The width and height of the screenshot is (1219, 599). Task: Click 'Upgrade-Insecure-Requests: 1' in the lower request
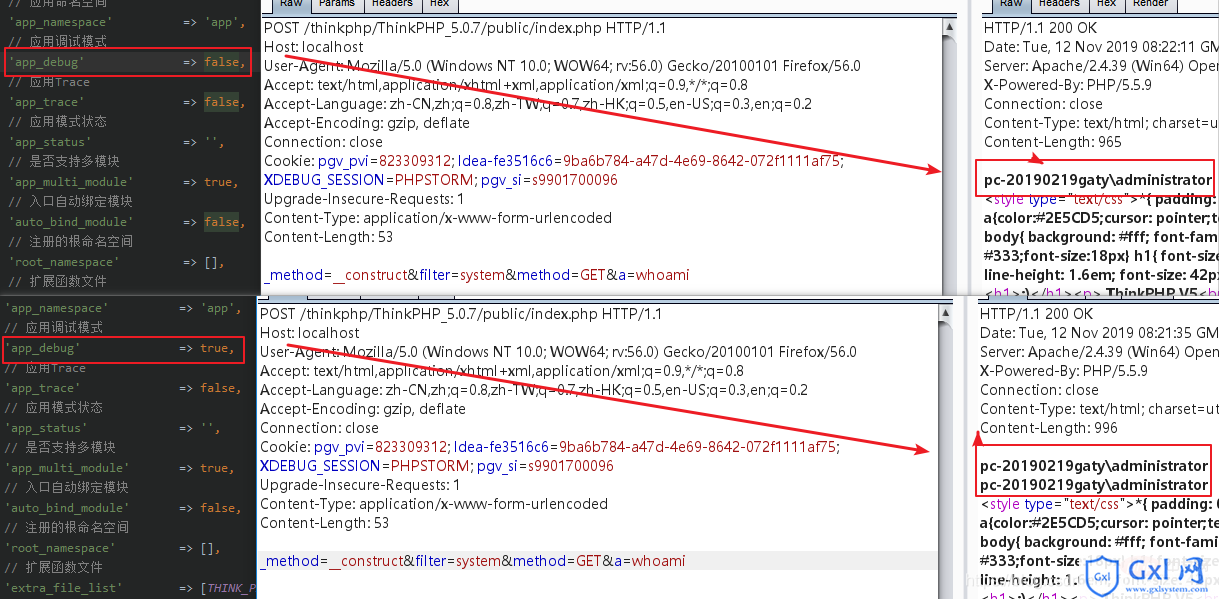pyautogui.click(x=360, y=485)
